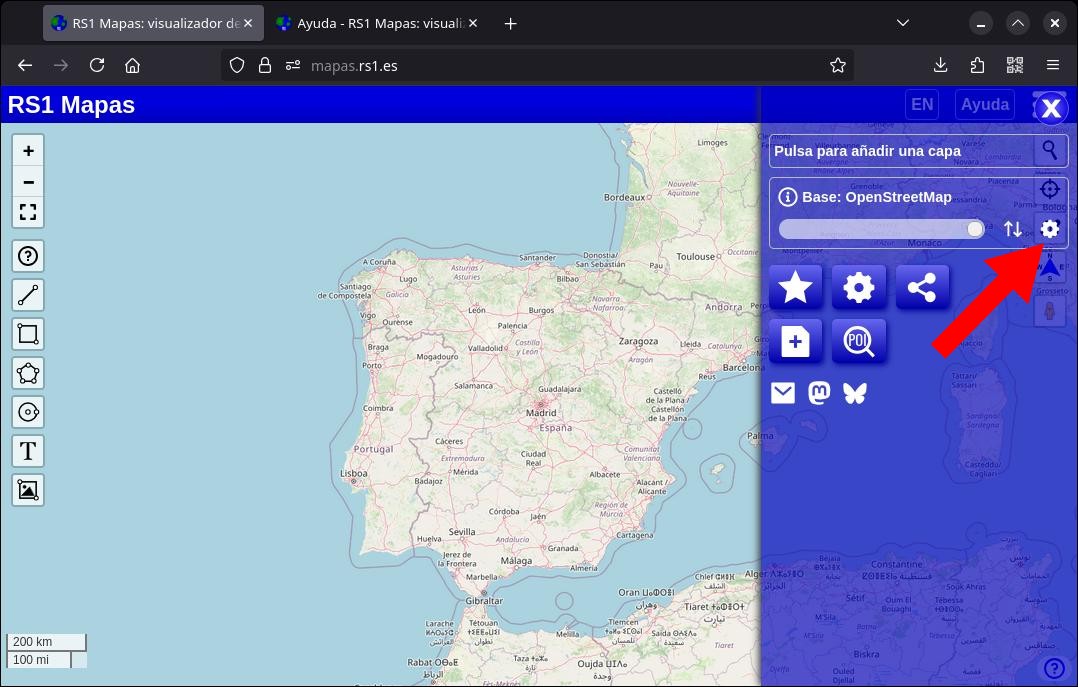Image resolution: width=1078 pixels, height=687 pixels.
Task: Open the Bluesky butterfly icon
Action: pos(855,393)
